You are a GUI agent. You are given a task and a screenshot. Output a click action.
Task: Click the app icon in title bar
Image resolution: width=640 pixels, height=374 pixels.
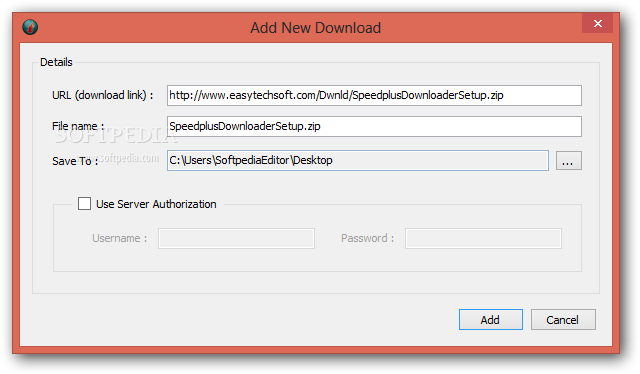pos(30,27)
